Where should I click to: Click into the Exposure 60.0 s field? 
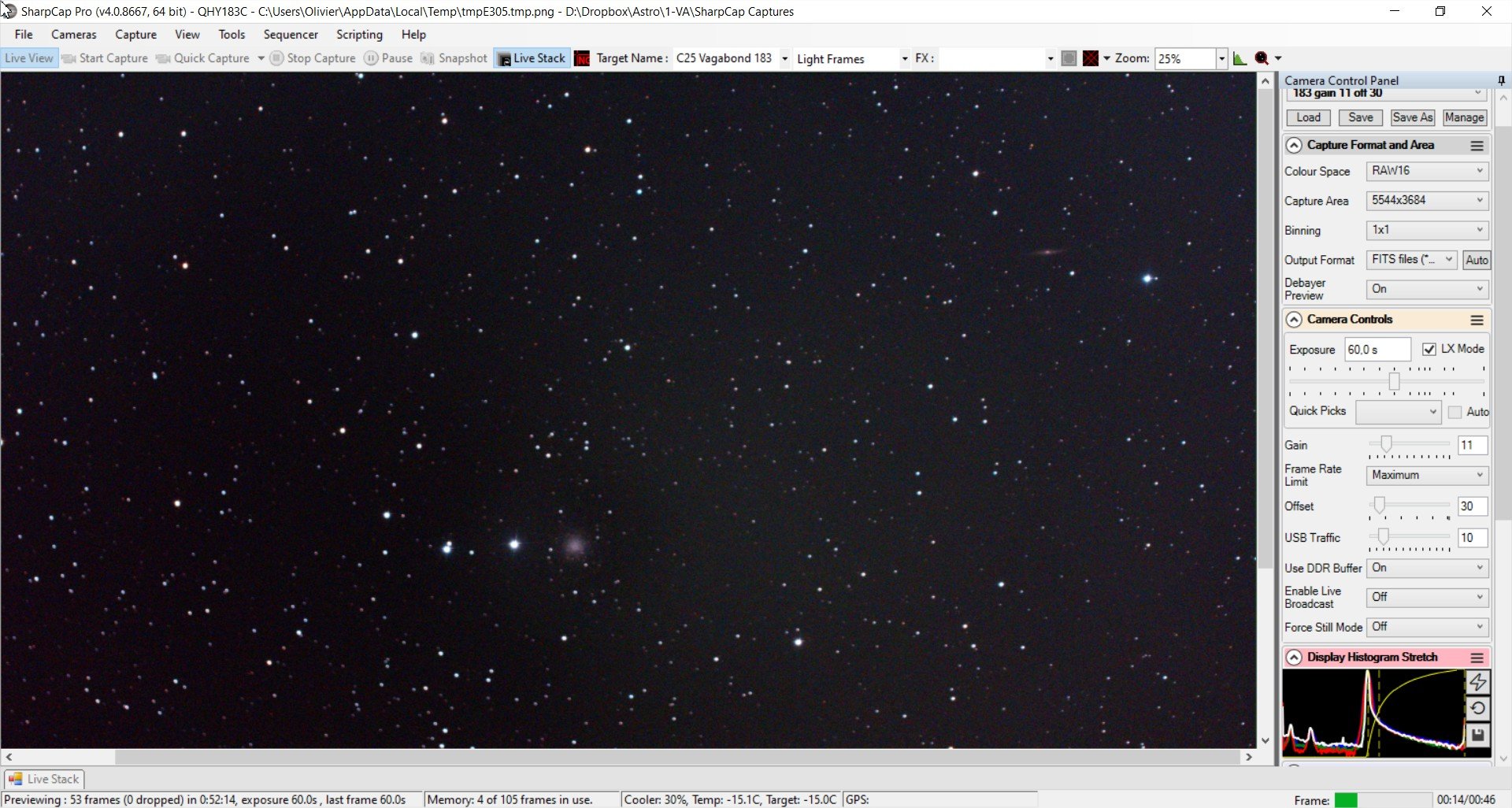pyautogui.click(x=1377, y=350)
